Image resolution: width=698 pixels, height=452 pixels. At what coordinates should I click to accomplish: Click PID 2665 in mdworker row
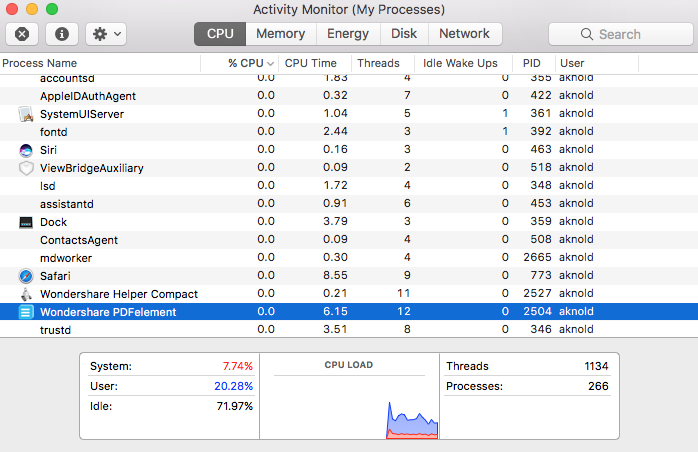tap(537, 257)
